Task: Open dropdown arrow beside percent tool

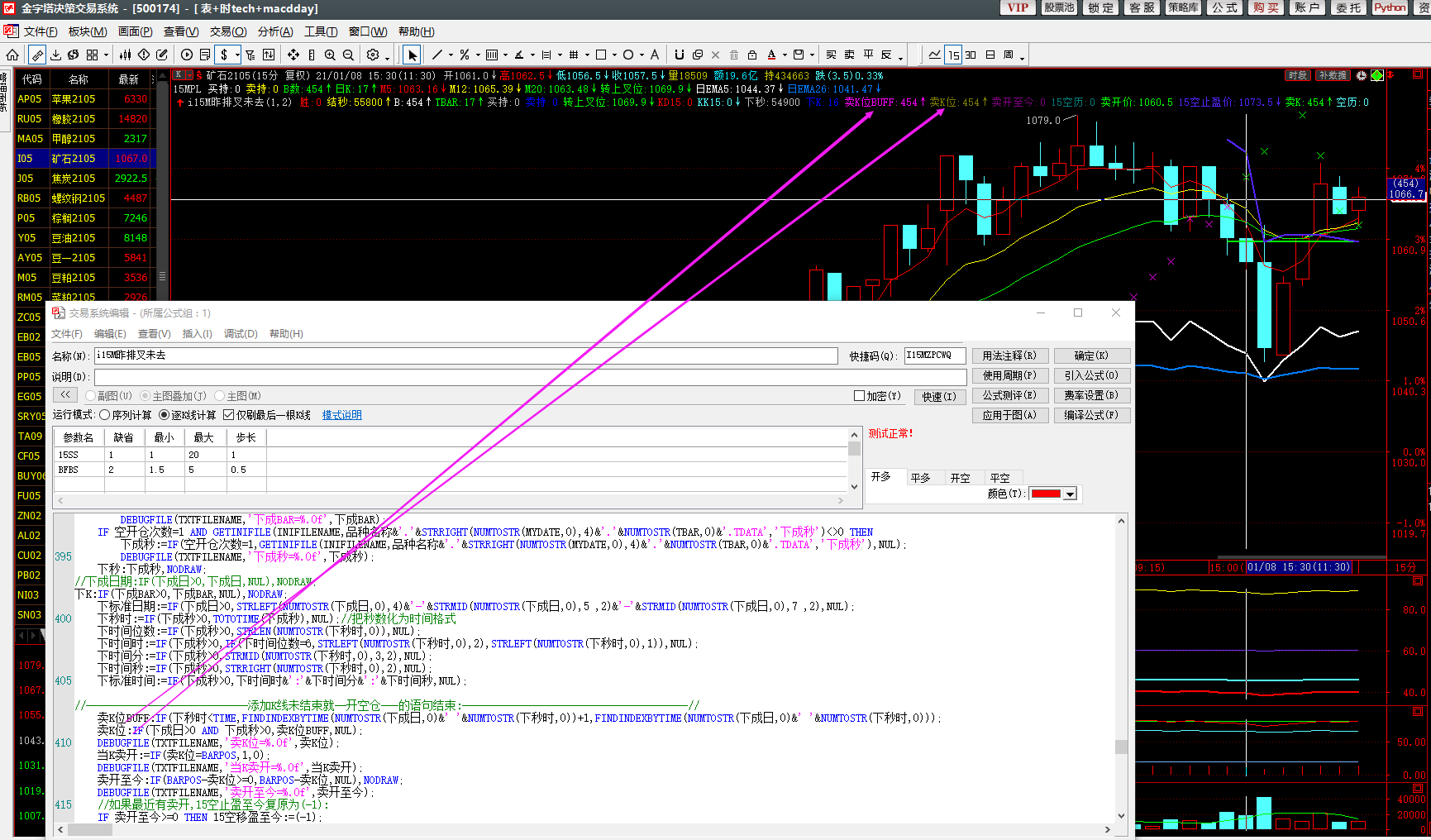Action: click(478, 55)
